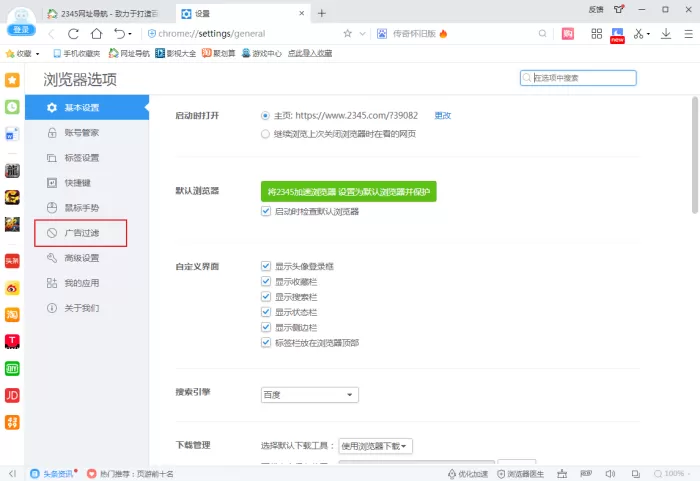700x481 pixels.
Task: Open the Tmall sidebar icon
Action: point(12,342)
